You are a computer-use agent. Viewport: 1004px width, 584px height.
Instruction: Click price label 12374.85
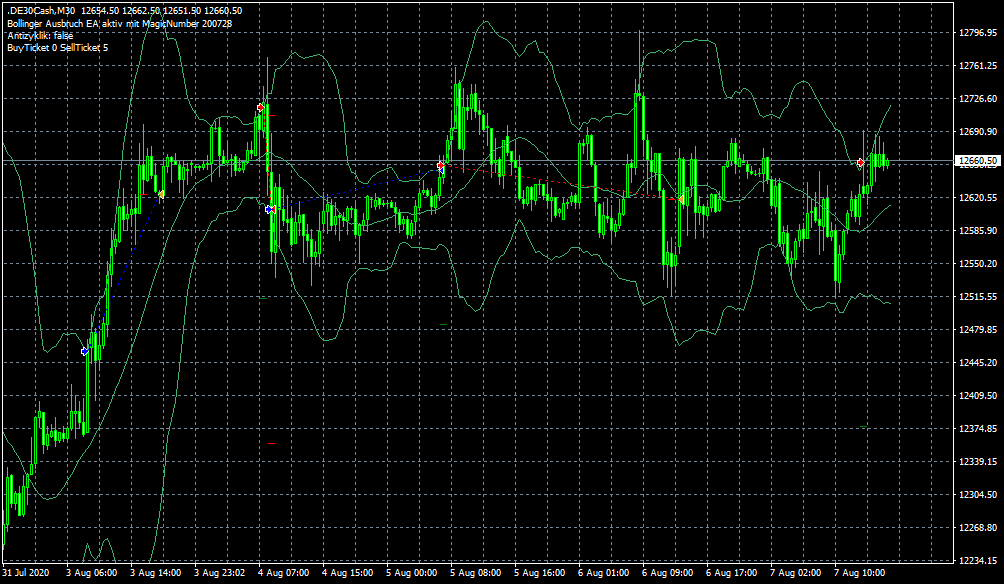[978, 428]
